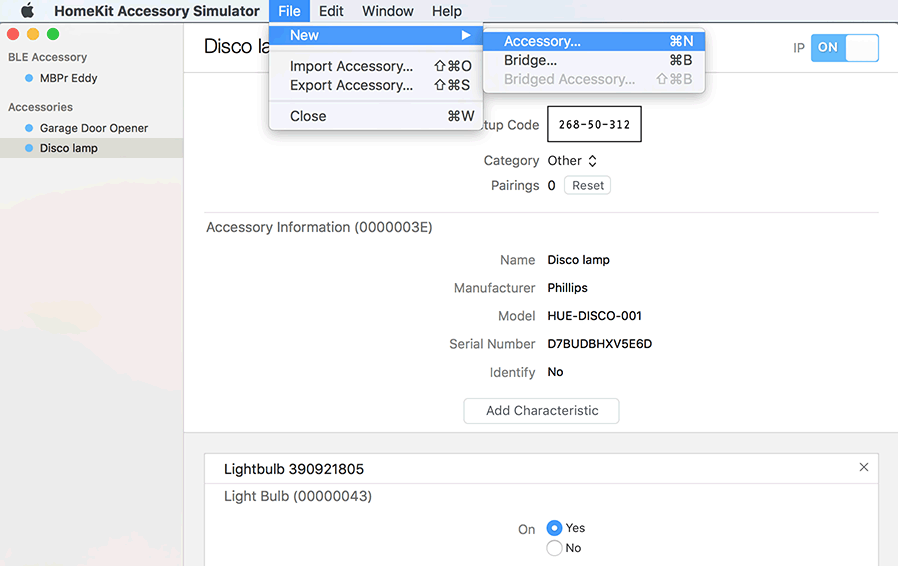Open the Window menu
Image resolution: width=898 pixels, height=566 pixels.
point(388,11)
